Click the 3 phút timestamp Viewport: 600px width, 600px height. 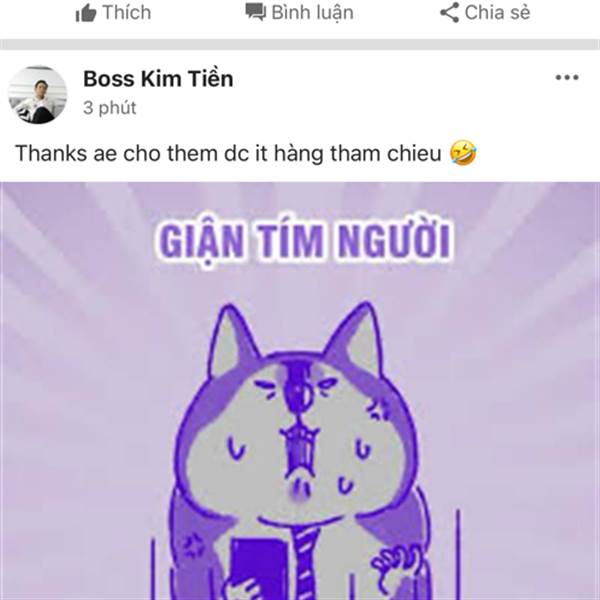pyautogui.click(x=110, y=108)
